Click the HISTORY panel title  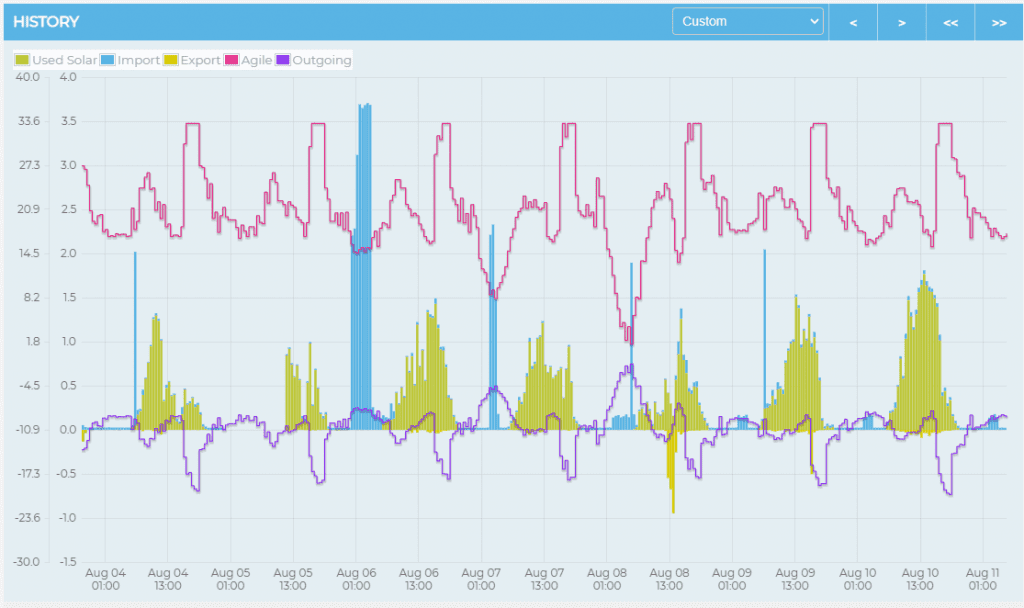pyautogui.click(x=46, y=22)
